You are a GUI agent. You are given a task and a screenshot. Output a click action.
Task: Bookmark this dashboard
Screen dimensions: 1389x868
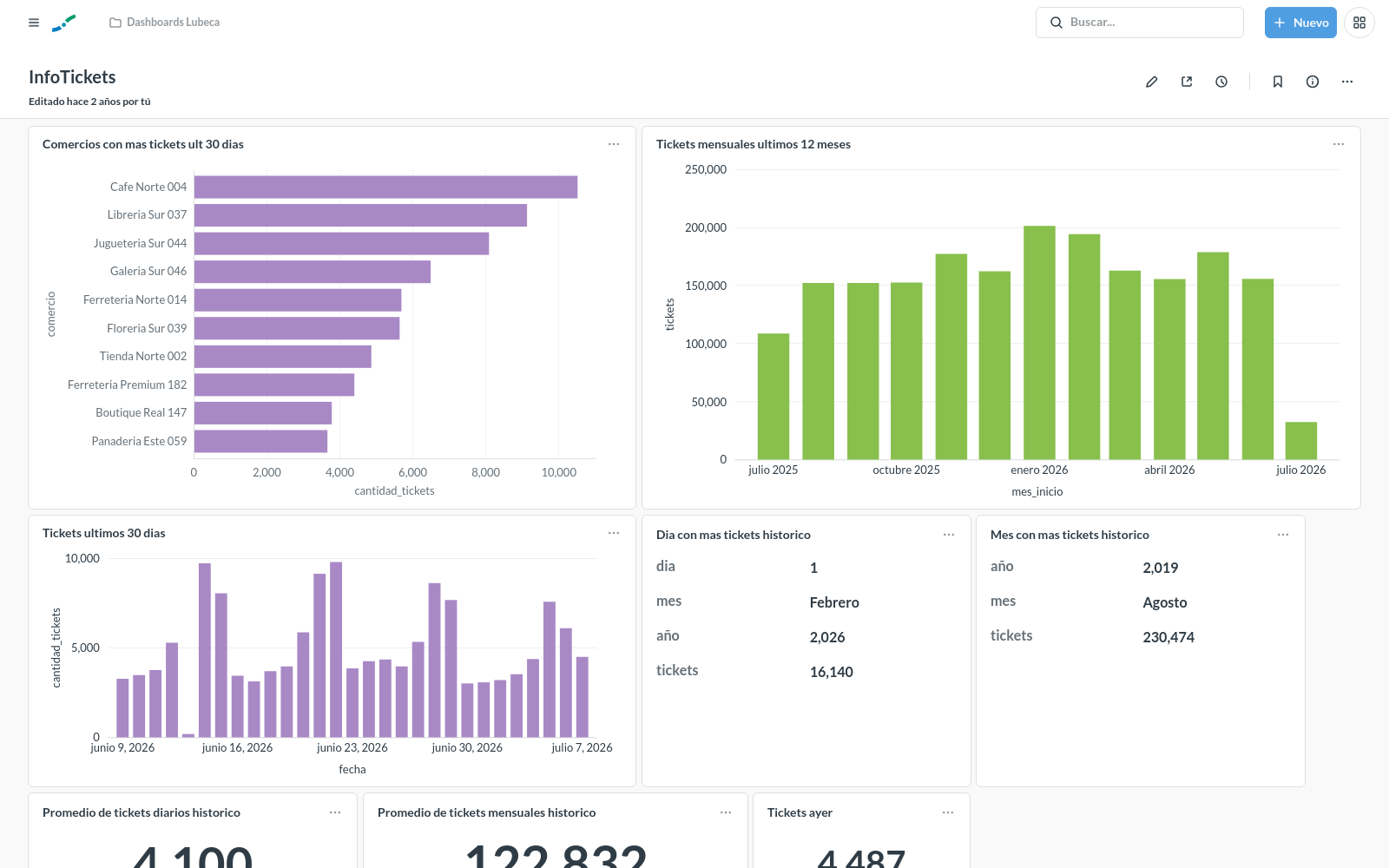coord(1278,82)
